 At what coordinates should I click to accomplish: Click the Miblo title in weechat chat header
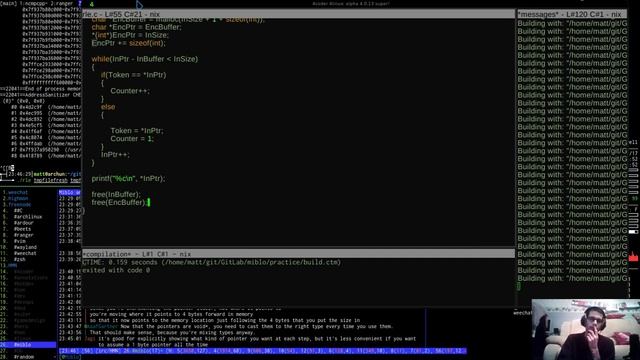(69, 192)
